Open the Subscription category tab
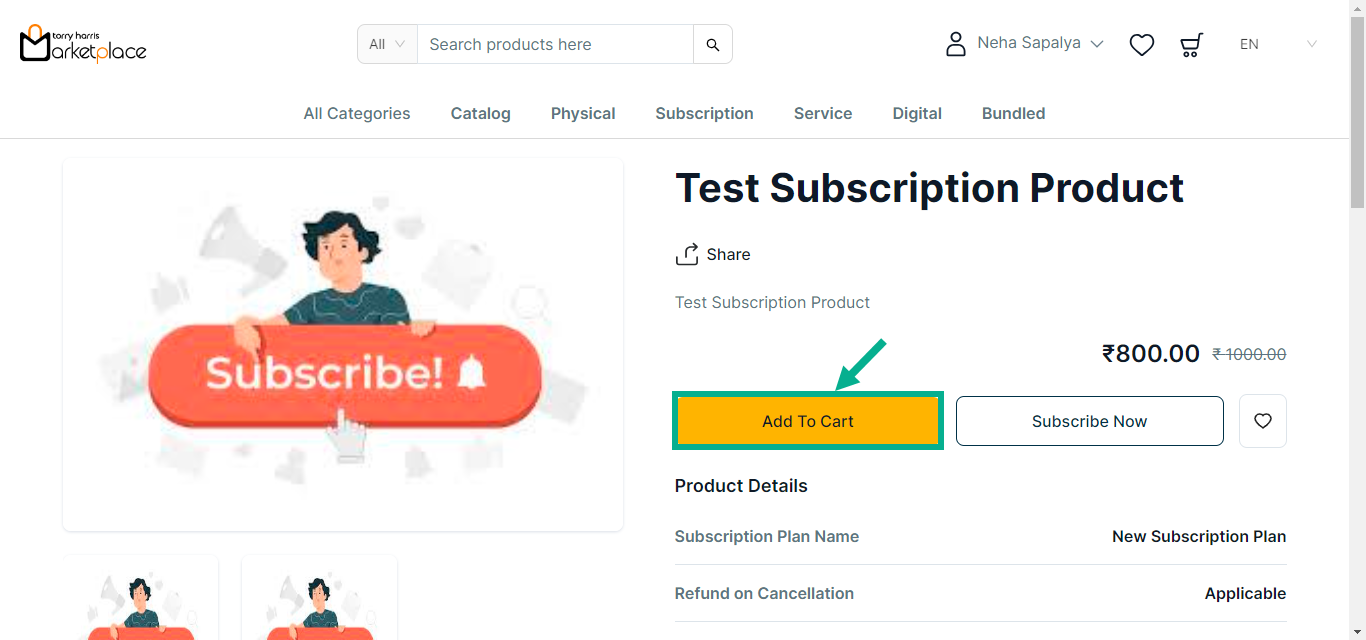 (704, 113)
